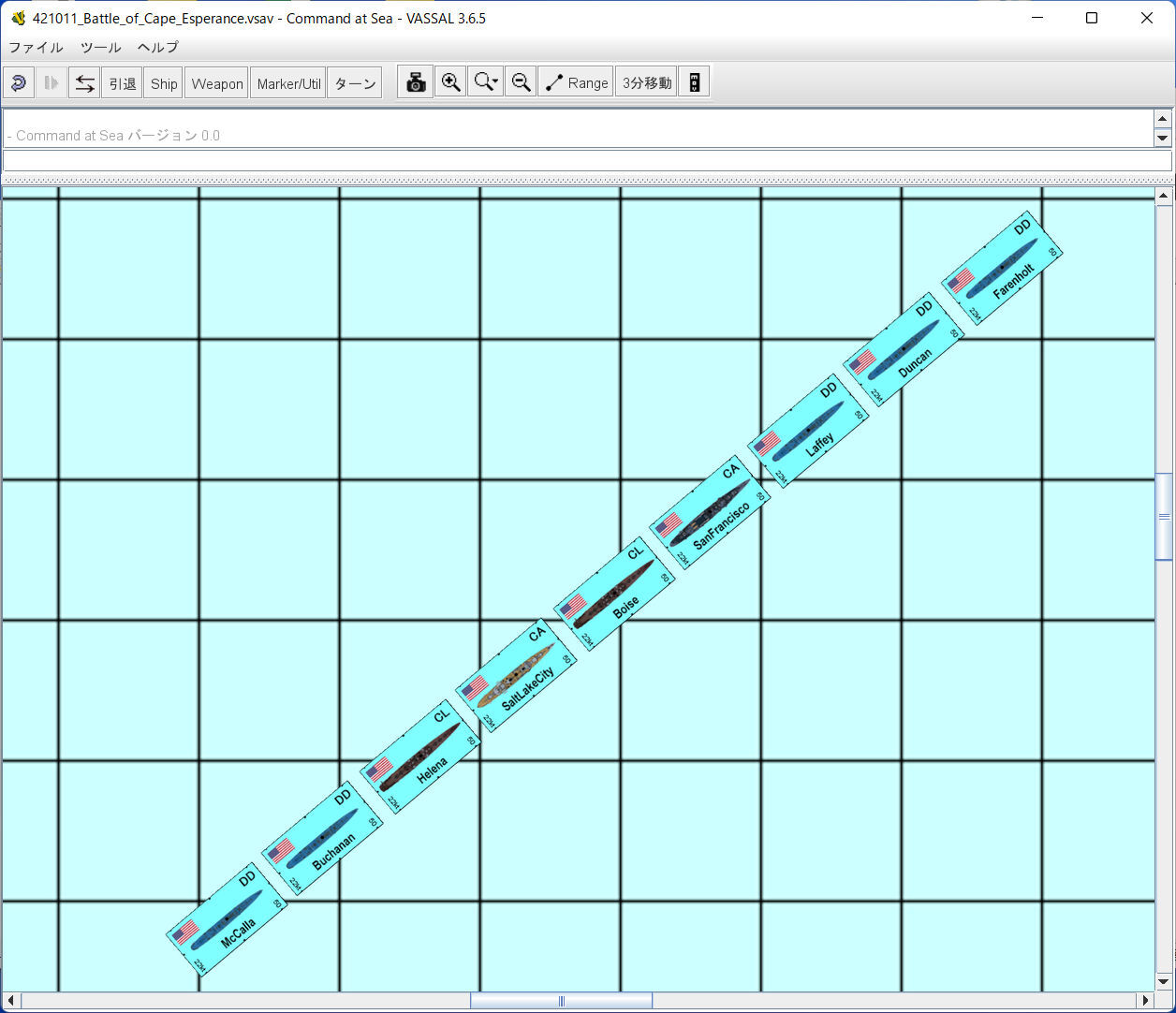
Task: Select the Farenholt destroyer counter
Action: click(x=1002, y=268)
